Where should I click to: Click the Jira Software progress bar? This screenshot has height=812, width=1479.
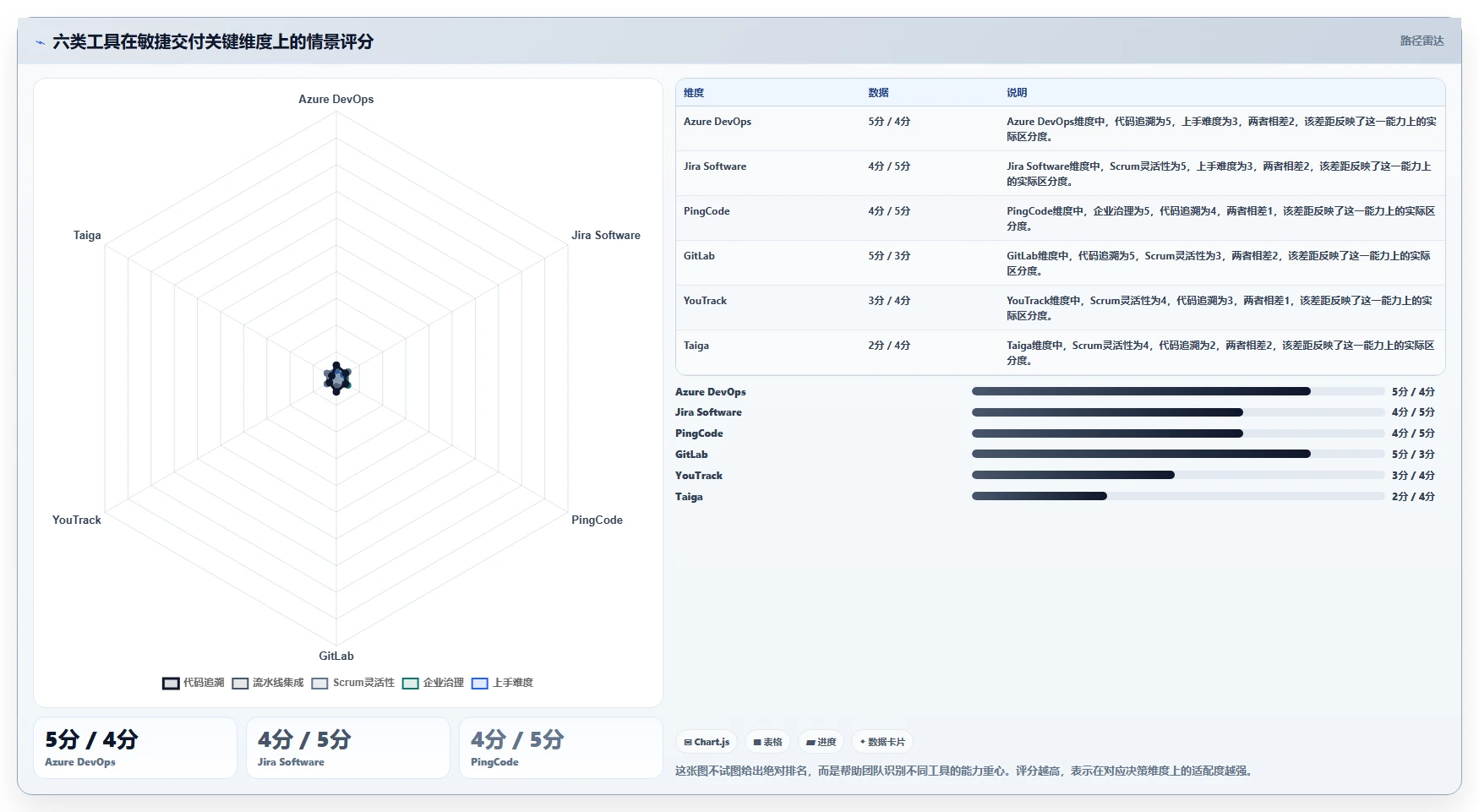point(1178,412)
